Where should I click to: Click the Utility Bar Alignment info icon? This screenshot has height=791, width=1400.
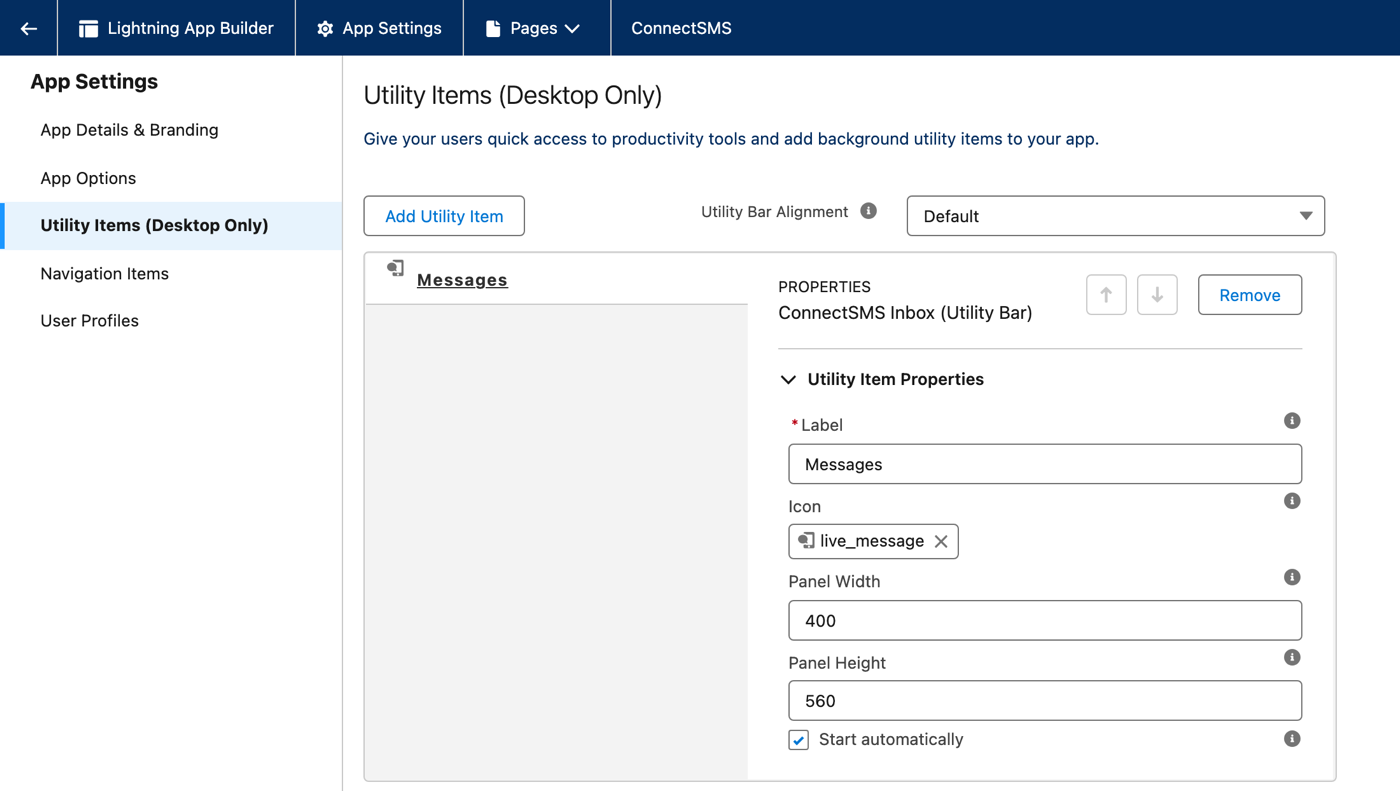click(868, 211)
